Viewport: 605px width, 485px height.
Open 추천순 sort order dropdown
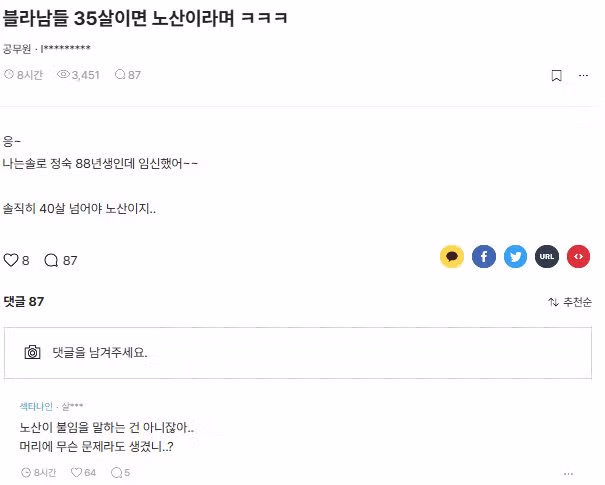(570, 302)
